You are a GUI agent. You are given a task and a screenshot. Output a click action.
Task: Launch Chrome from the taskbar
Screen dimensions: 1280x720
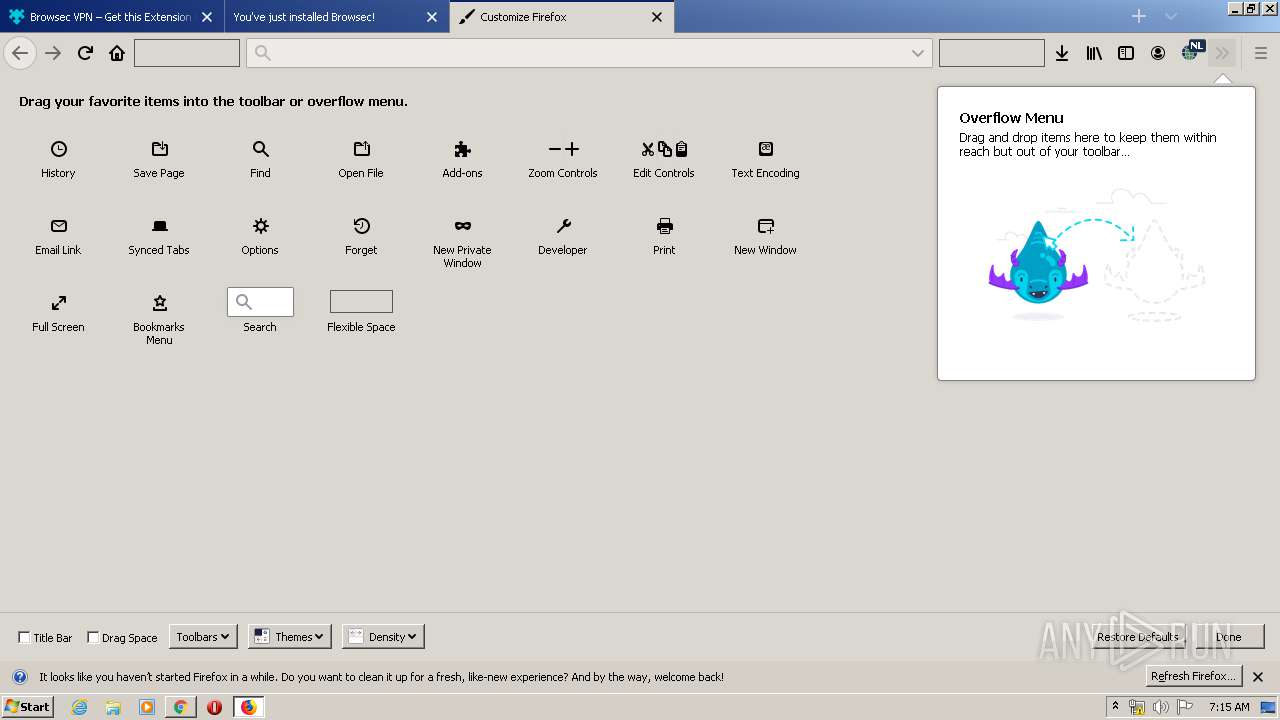click(x=180, y=707)
